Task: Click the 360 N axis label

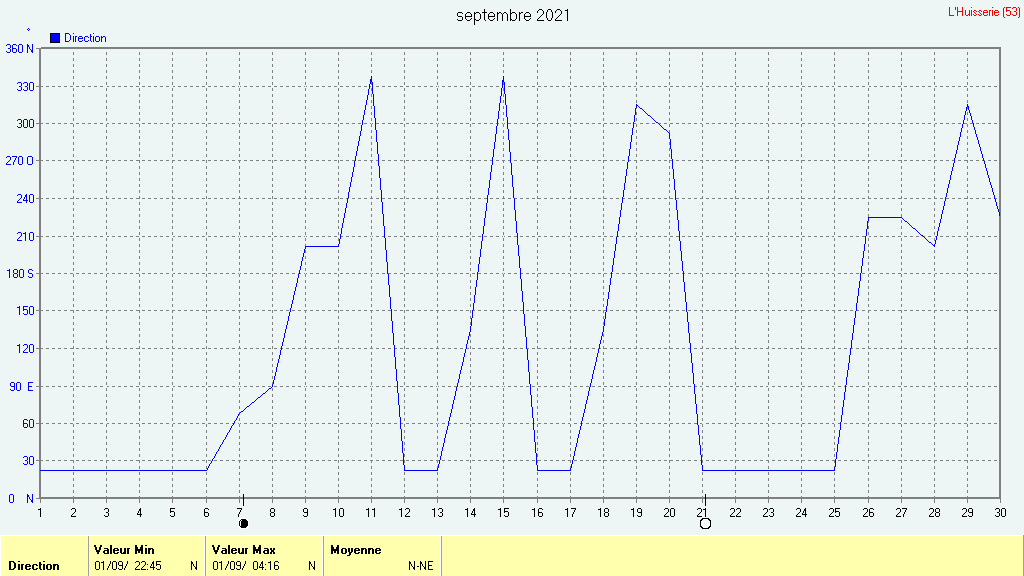Action: click(x=20, y=49)
